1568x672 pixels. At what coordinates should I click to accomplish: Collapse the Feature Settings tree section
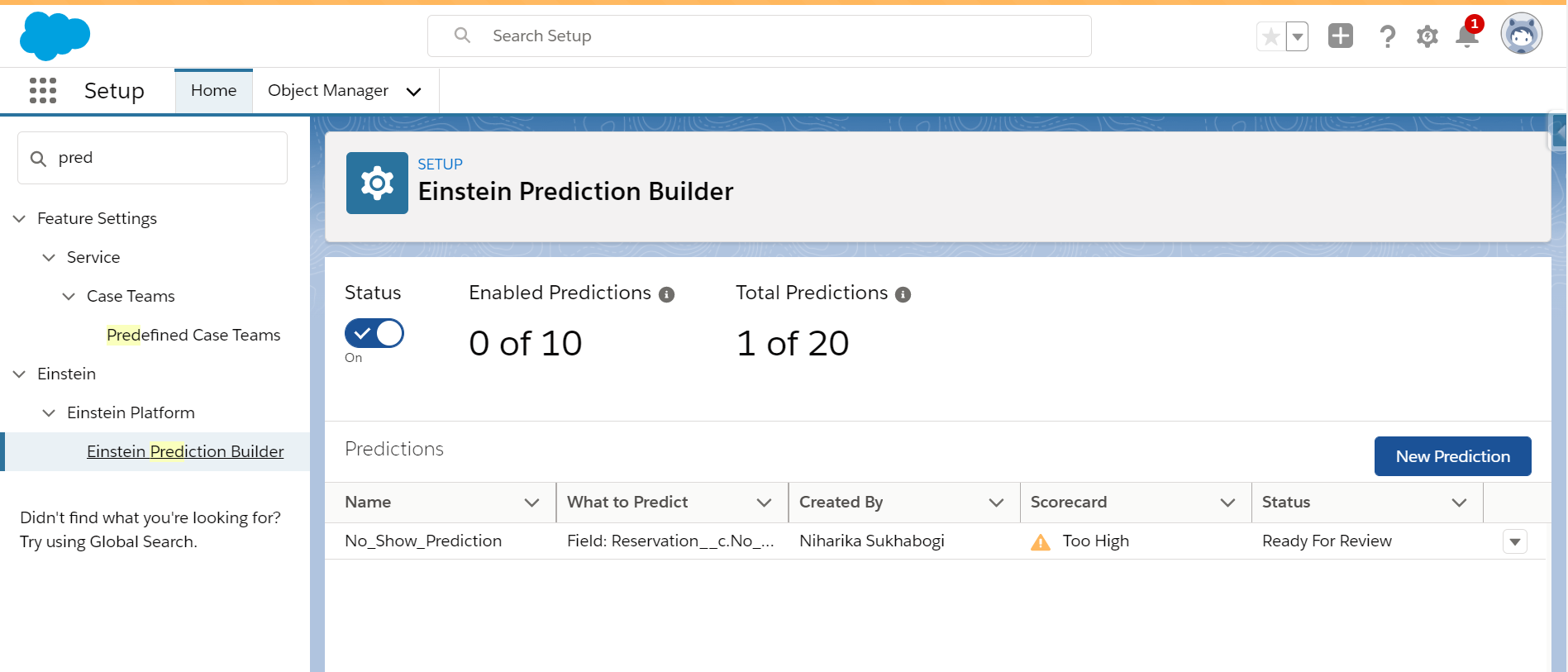[x=20, y=219]
